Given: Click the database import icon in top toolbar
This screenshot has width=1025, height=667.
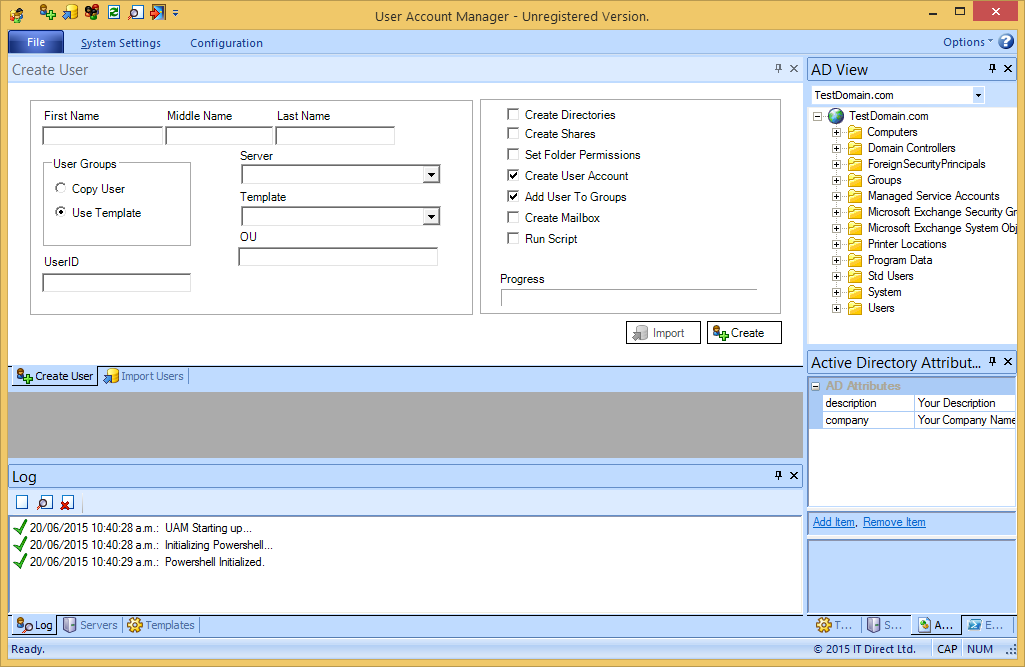Looking at the screenshot, I should coord(70,12).
